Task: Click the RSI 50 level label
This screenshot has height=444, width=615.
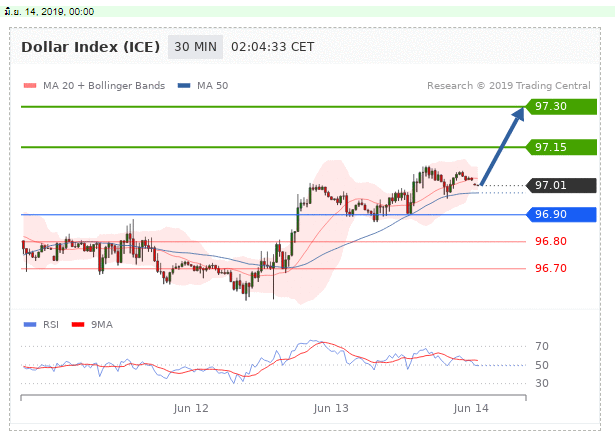Action: point(542,365)
